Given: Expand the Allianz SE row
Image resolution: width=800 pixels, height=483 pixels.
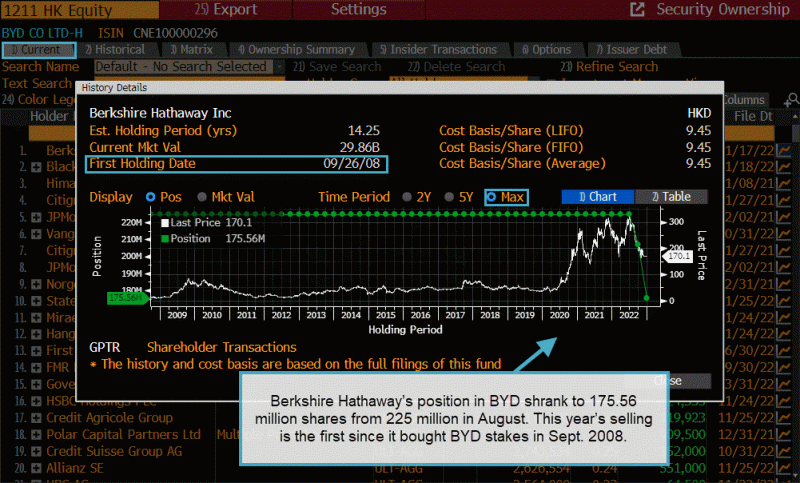Looking at the screenshot, I should point(36,468).
